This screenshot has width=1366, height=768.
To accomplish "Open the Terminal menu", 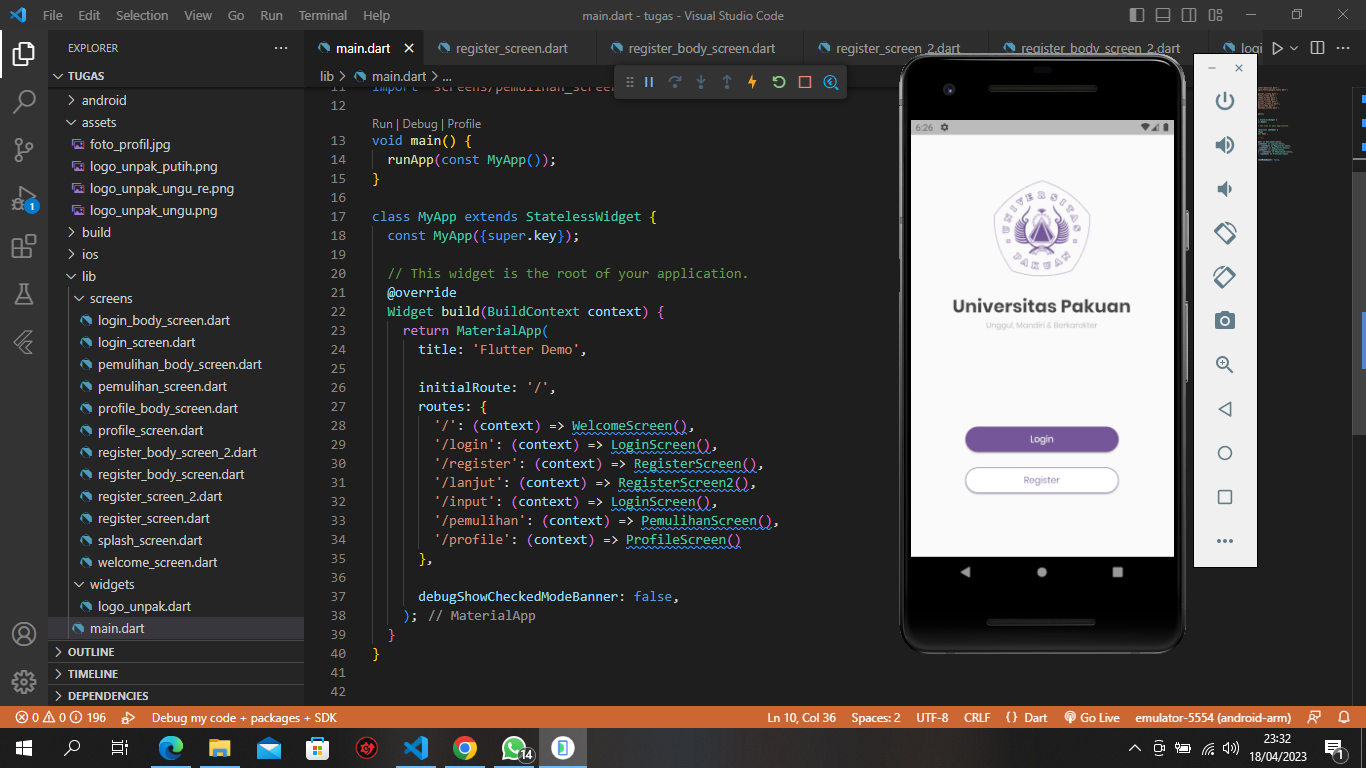I will (x=323, y=15).
